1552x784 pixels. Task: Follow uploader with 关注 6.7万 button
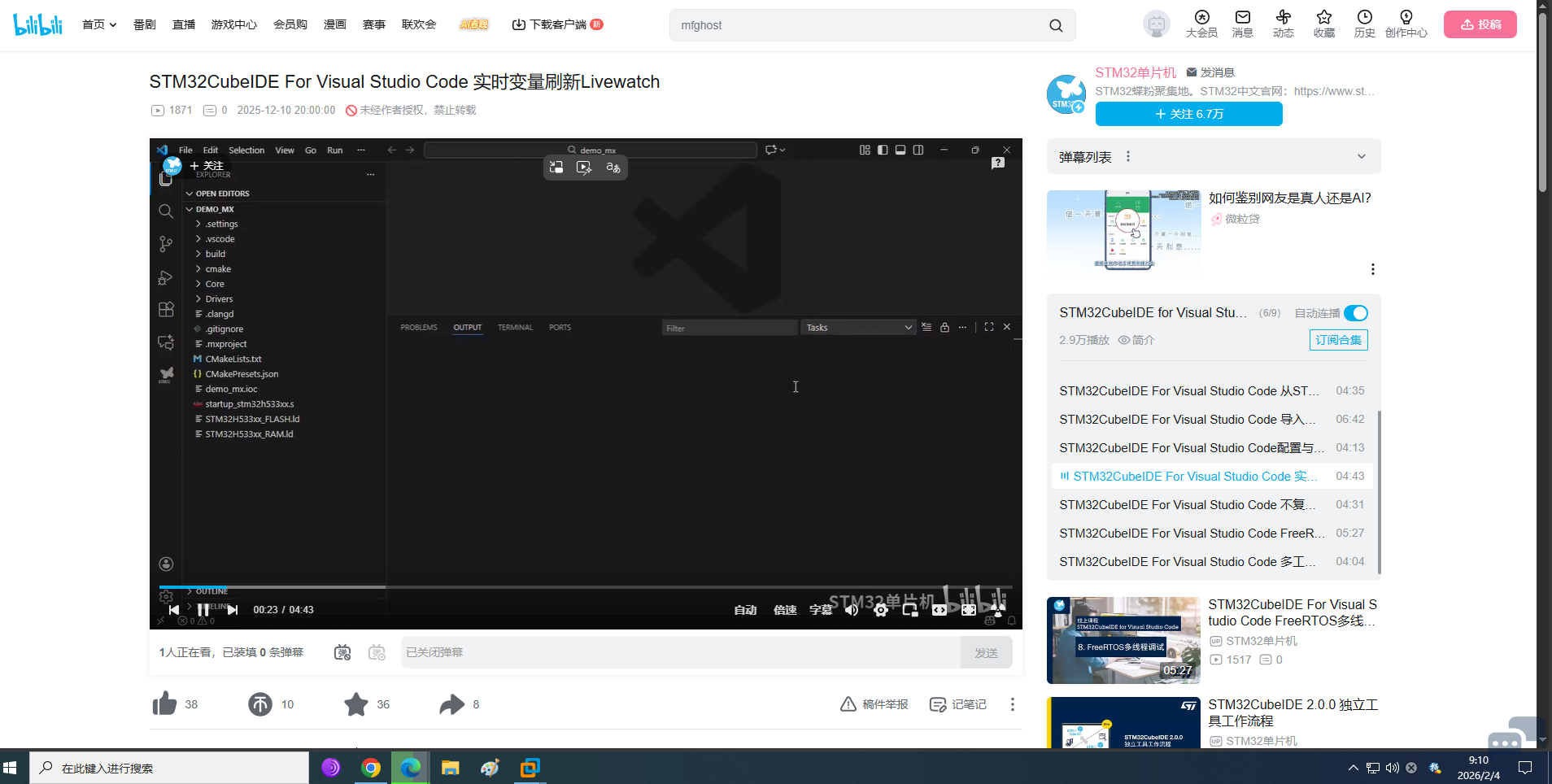(x=1188, y=114)
